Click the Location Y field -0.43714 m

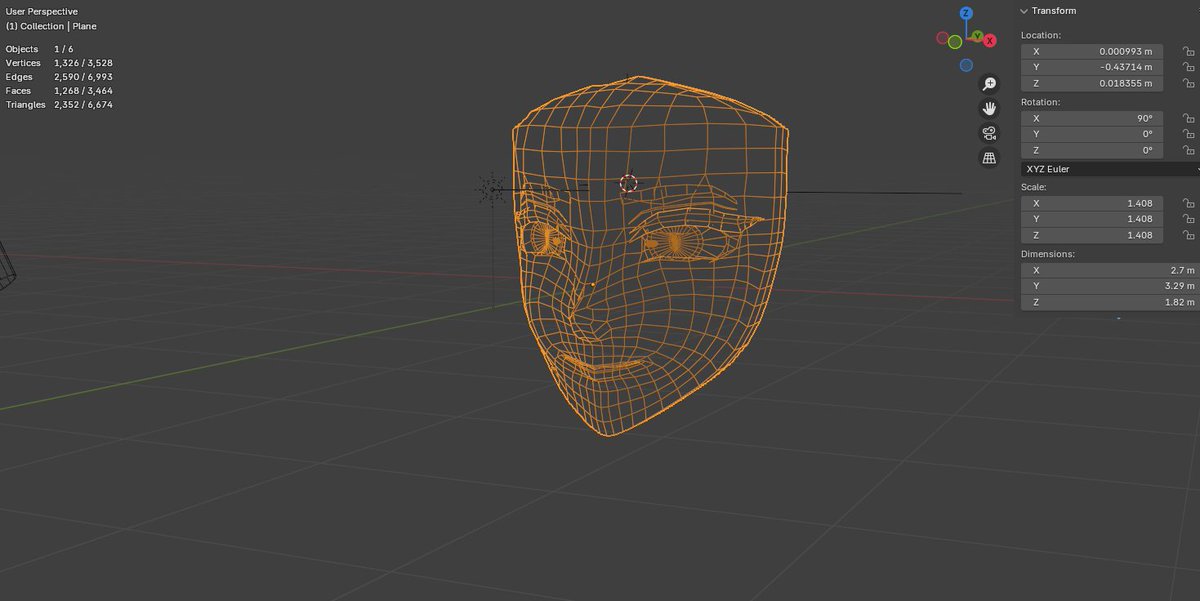1092,67
